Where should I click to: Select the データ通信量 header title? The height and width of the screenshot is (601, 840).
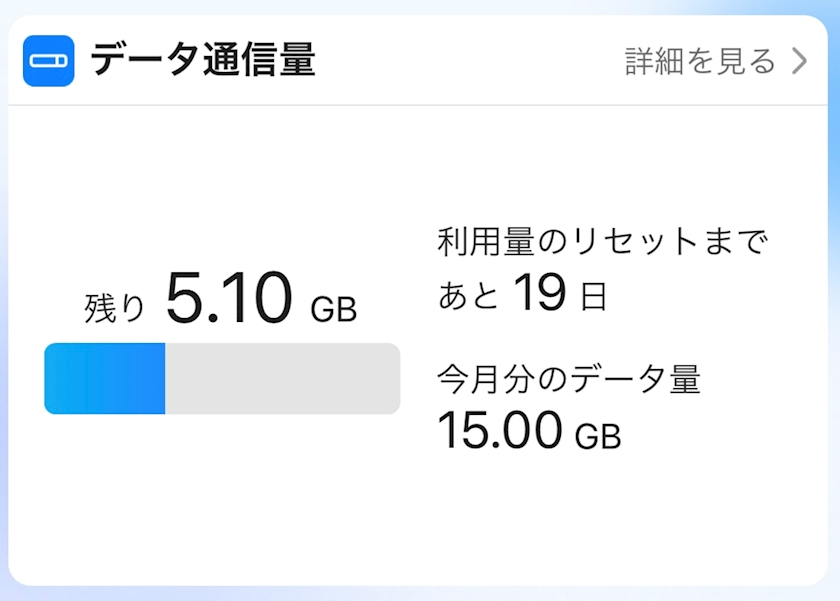tap(203, 60)
